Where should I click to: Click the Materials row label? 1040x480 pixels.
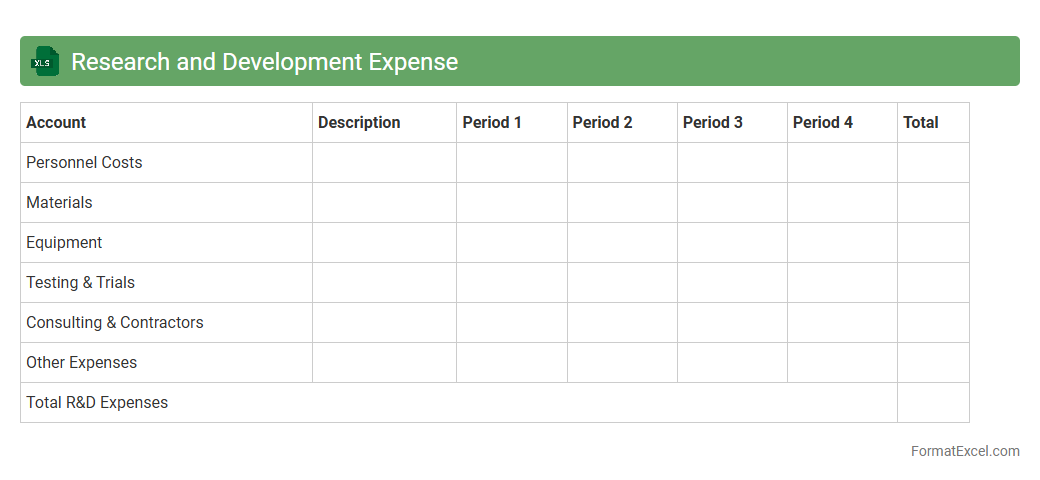(59, 203)
